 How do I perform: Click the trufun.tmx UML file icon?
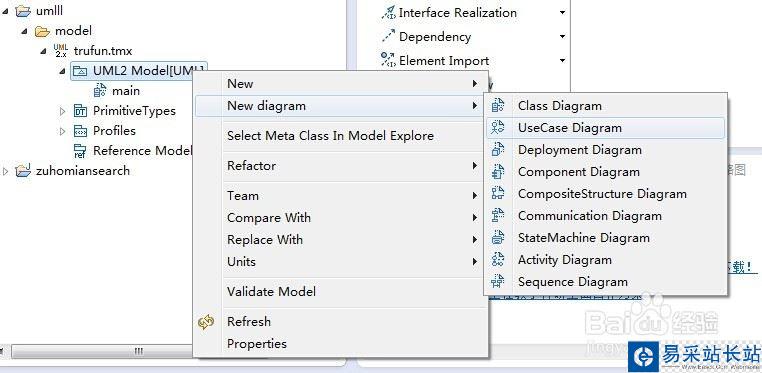[x=61, y=51]
